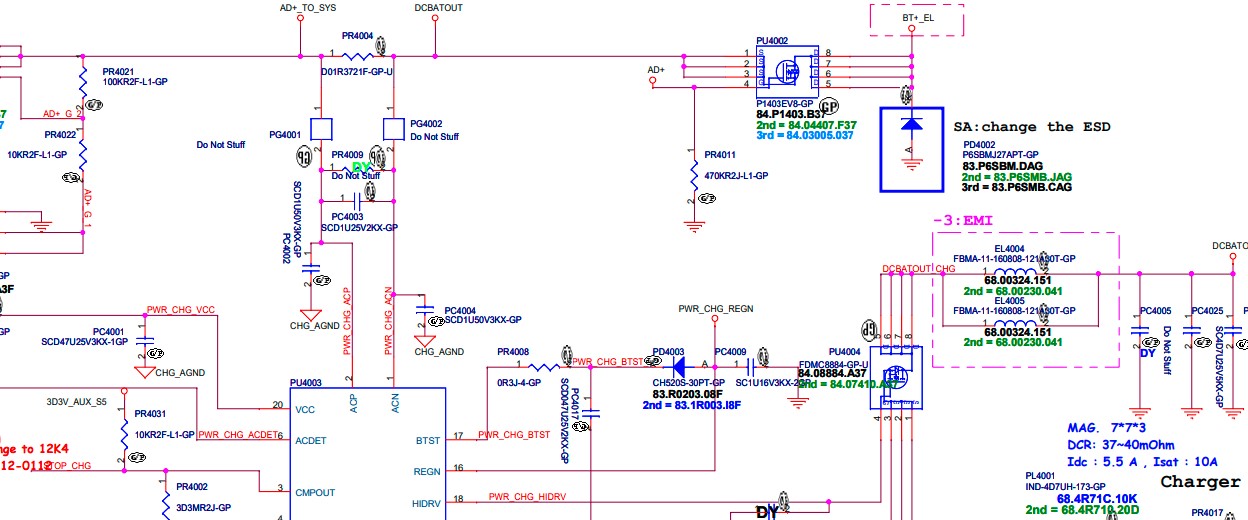Viewport: 1248px width, 520px height.
Task: Click the dashed BT+_EL net box
Action: [918, 19]
